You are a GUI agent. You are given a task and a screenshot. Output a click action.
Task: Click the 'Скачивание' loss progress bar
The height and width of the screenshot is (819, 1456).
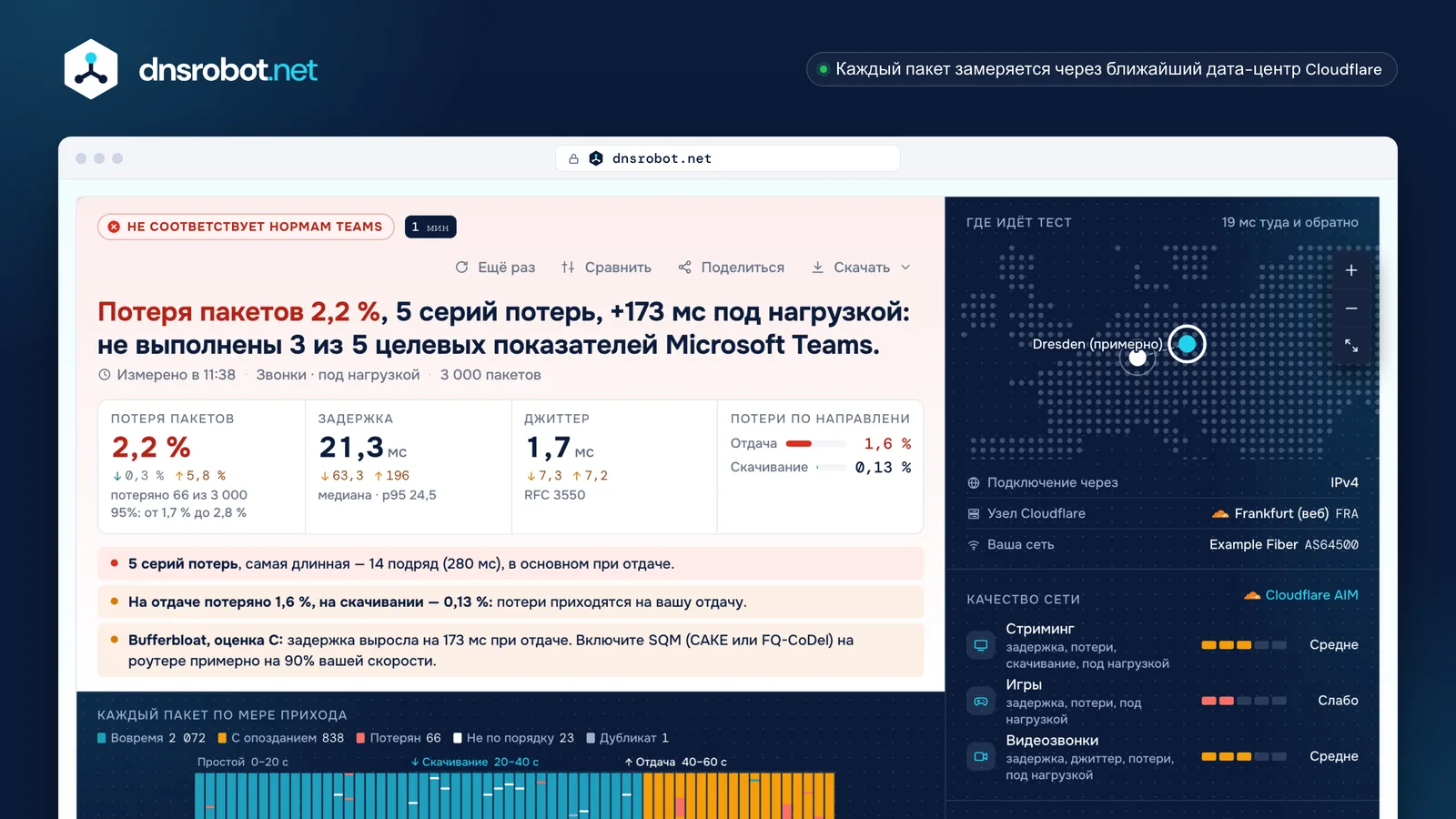[x=832, y=468]
